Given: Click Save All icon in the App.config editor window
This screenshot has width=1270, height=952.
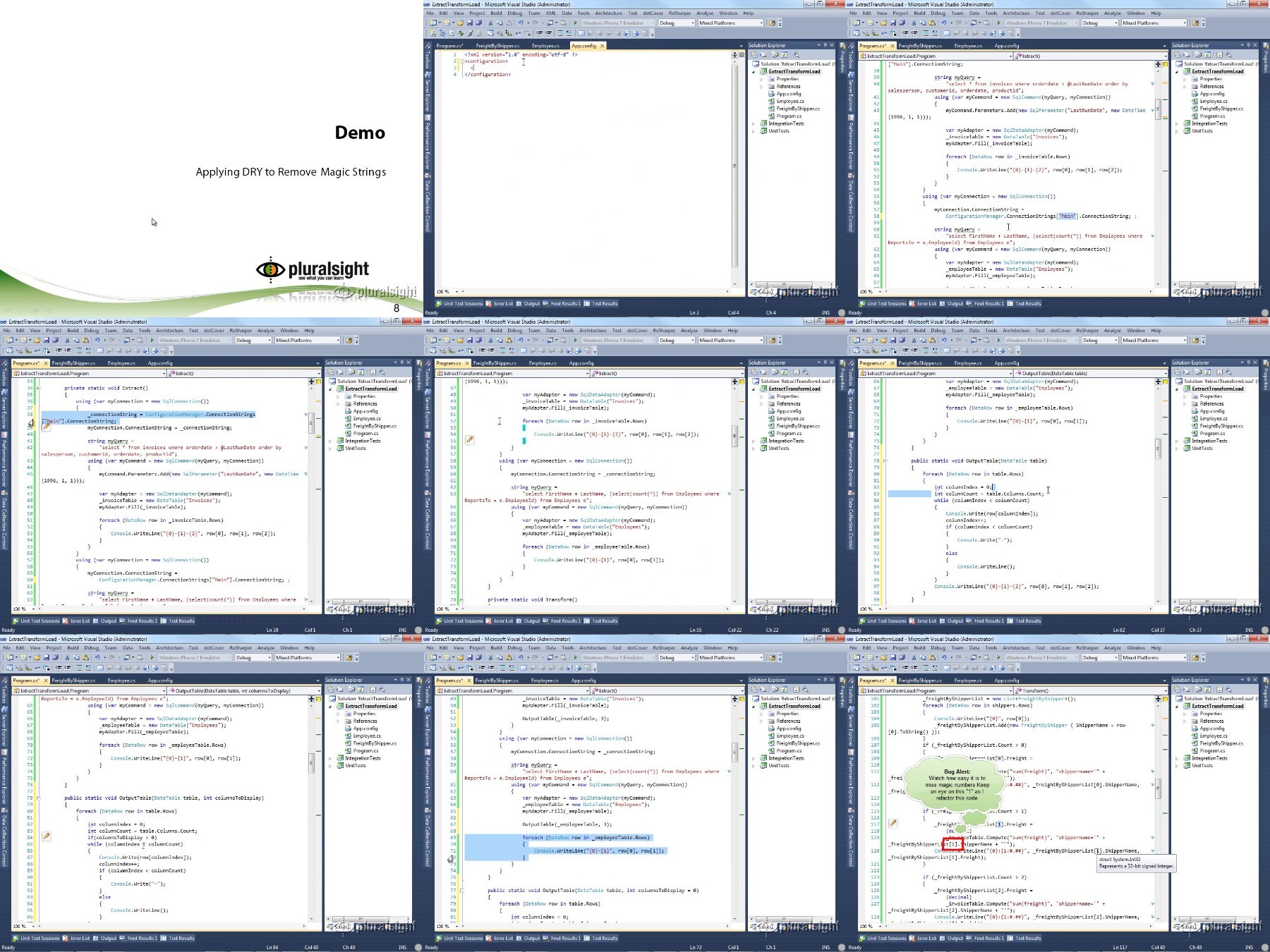Looking at the screenshot, I should coord(479,23).
